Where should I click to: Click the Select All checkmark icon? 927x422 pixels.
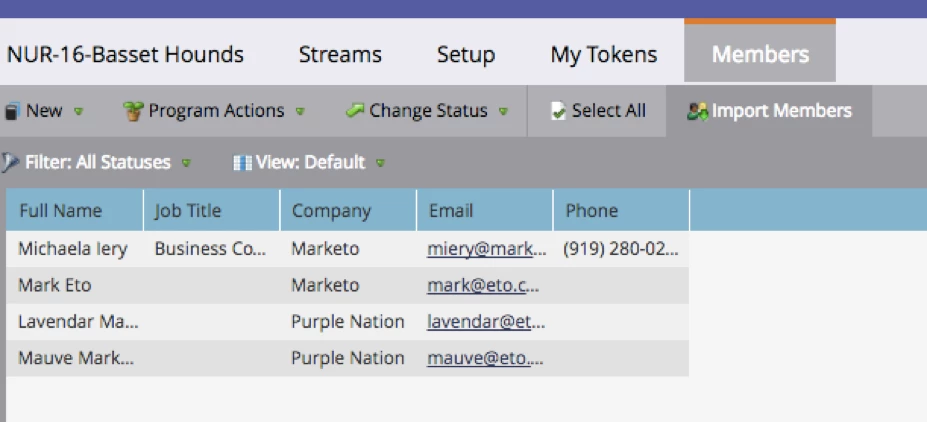pyautogui.click(x=558, y=111)
